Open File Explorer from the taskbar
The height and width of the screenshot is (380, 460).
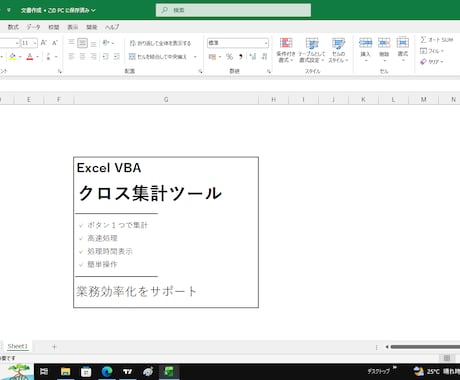66,371
